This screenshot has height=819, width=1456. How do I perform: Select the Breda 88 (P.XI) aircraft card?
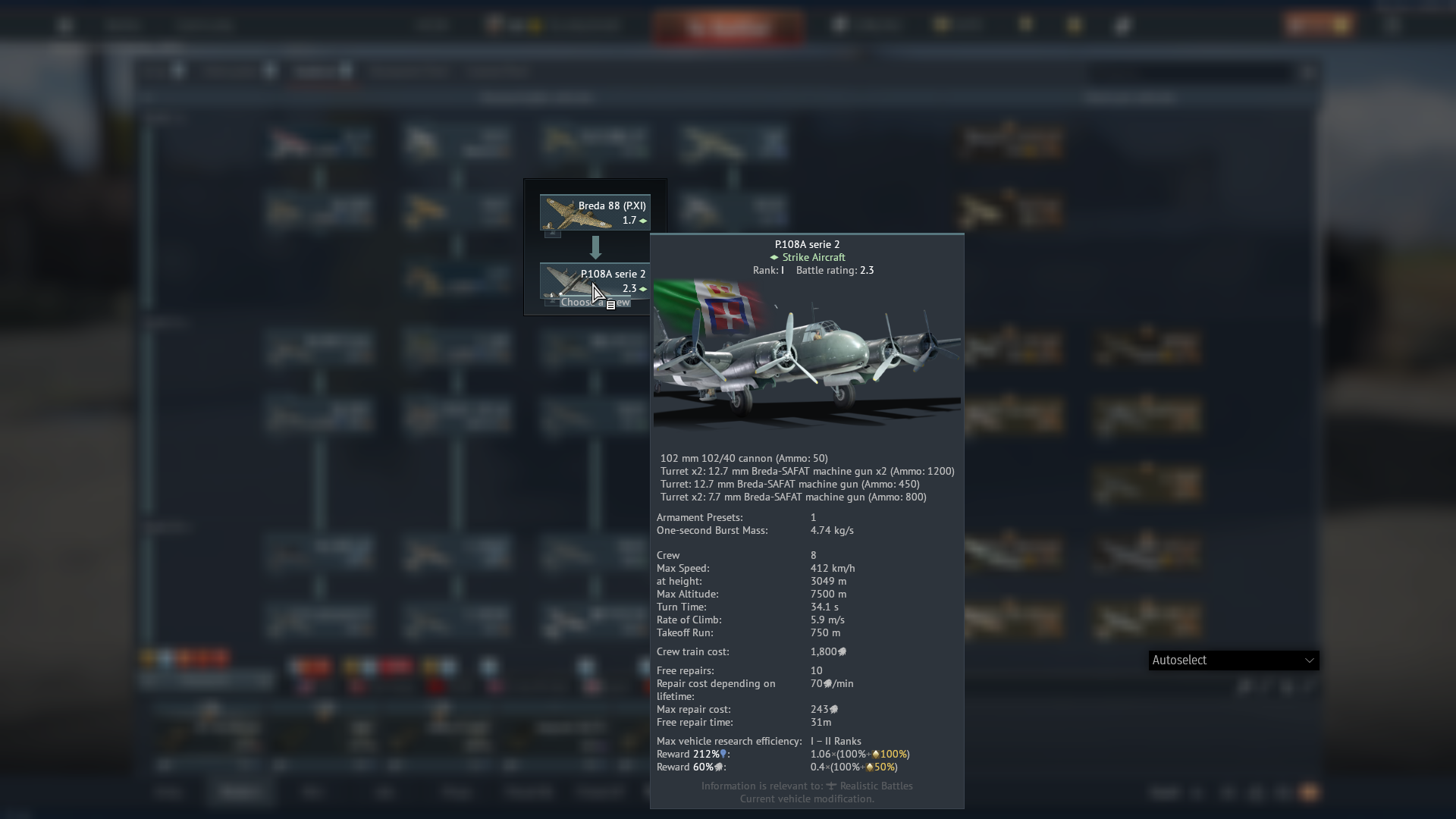coord(595,212)
